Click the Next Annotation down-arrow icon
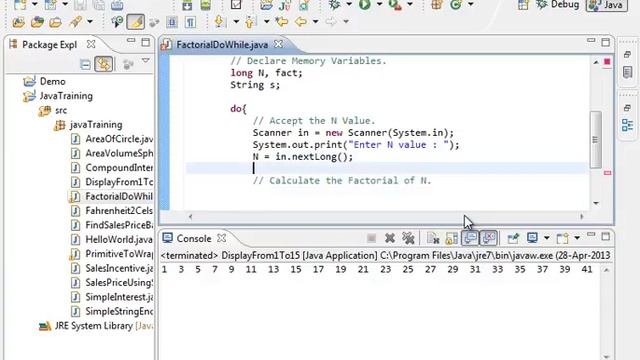 (220, 21)
